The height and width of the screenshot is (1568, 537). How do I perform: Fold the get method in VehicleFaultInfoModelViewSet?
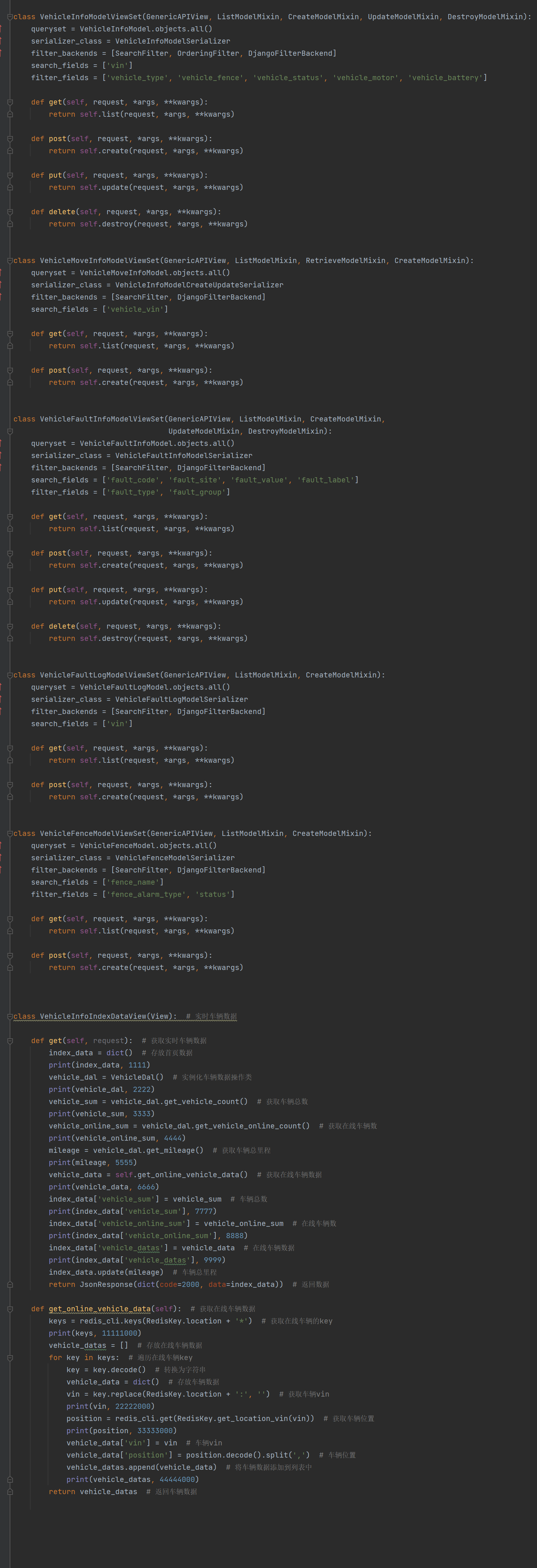(10, 517)
